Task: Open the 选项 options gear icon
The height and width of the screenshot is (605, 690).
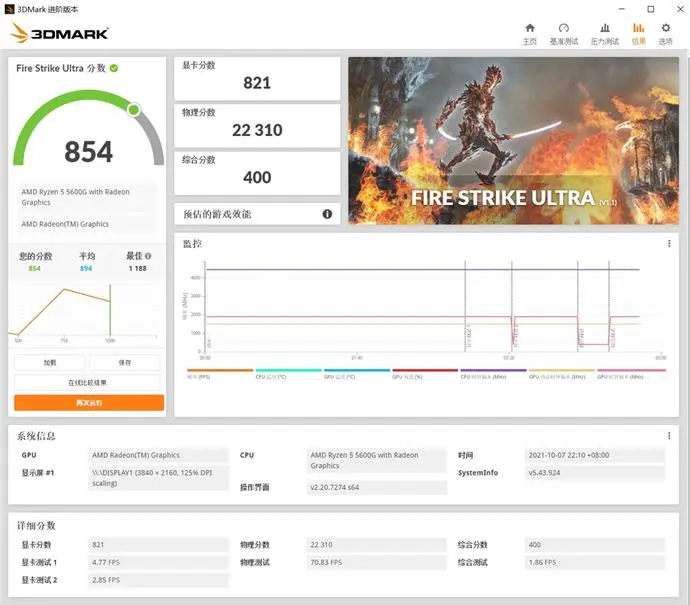Action: point(666,28)
